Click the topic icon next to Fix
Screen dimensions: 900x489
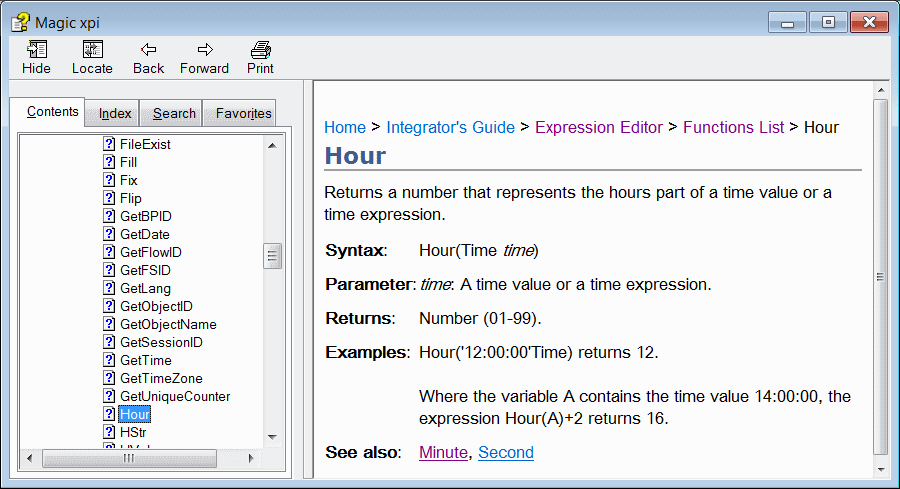tap(109, 180)
